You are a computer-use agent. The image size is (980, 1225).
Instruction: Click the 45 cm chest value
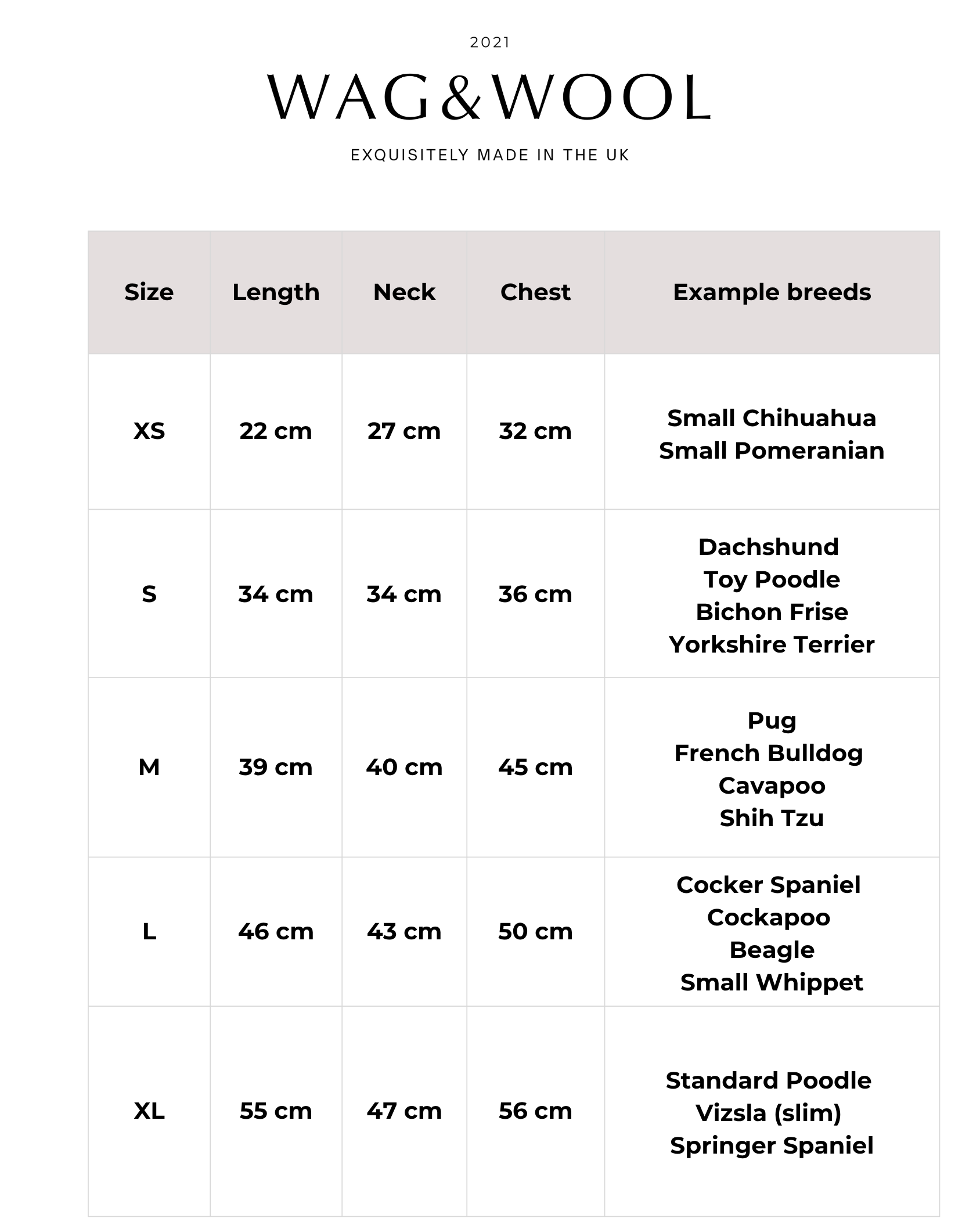pos(535,767)
